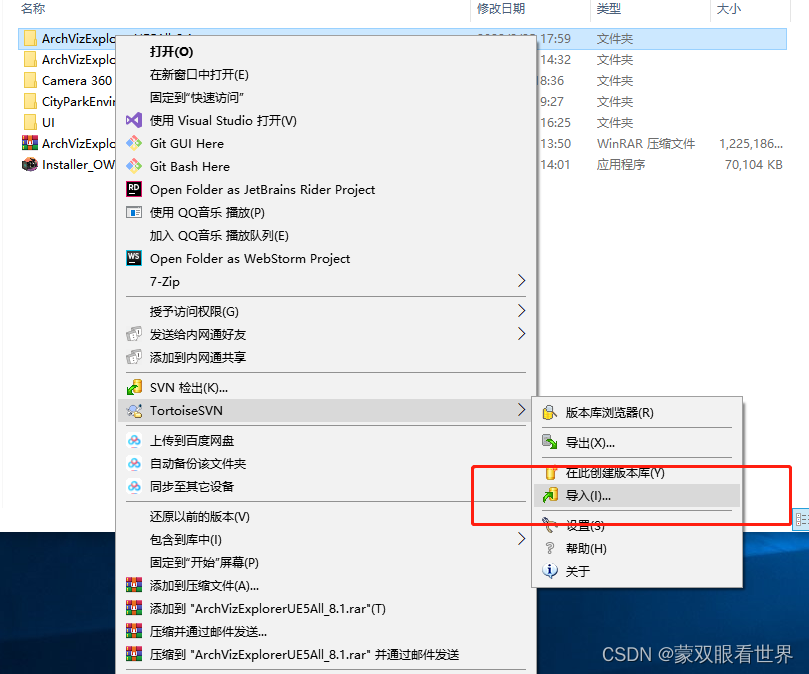Sort by the 名称 column header

(33, 8)
